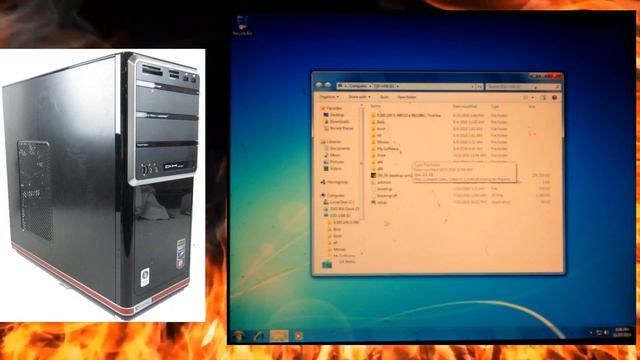Click the address bar refresh button

click(x=480, y=87)
